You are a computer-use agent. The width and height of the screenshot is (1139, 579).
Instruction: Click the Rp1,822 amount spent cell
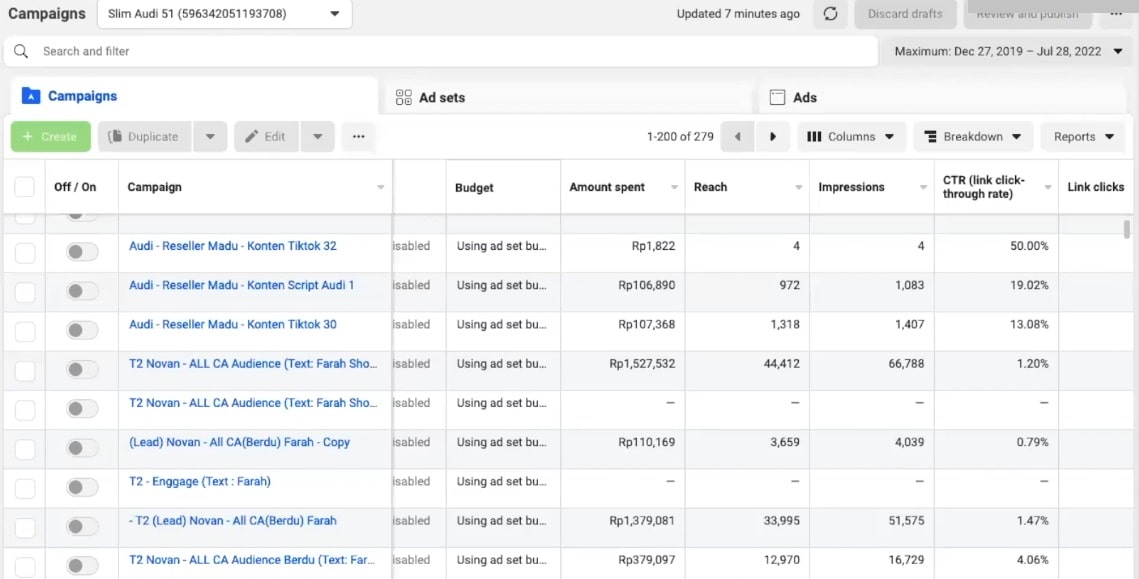pyautogui.click(x=653, y=246)
